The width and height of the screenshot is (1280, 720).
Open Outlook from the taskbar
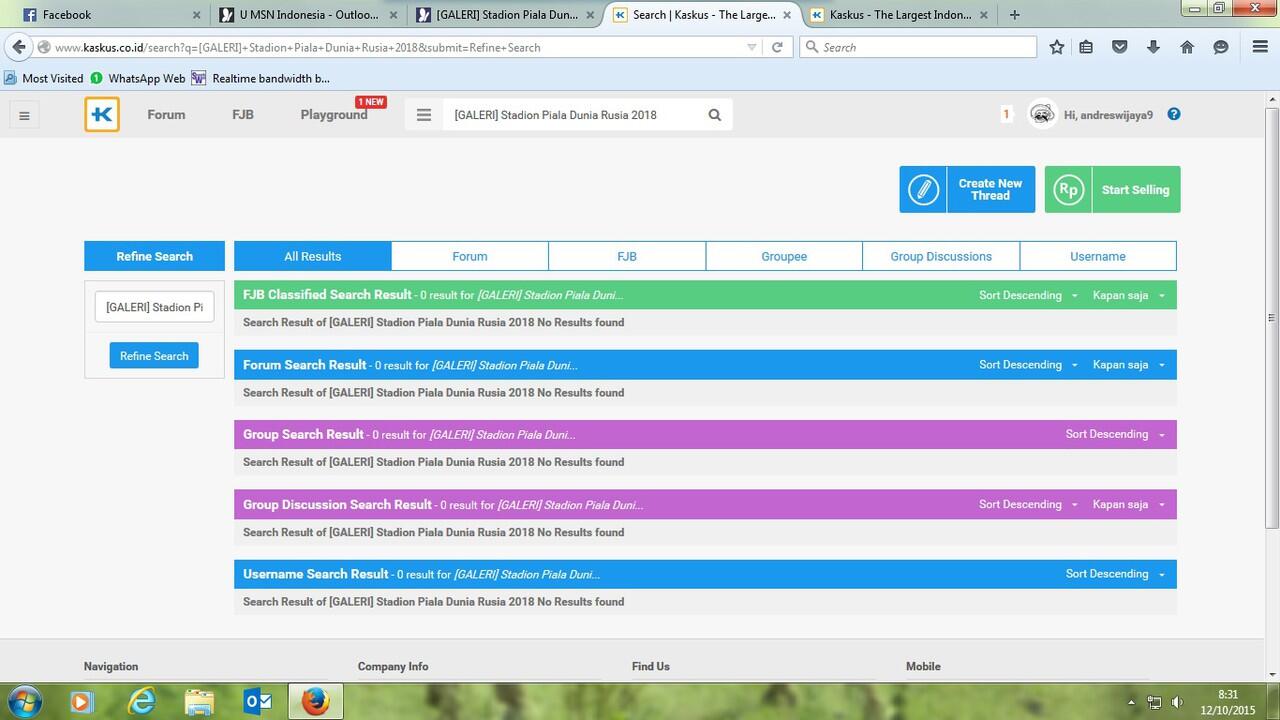(x=258, y=701)
